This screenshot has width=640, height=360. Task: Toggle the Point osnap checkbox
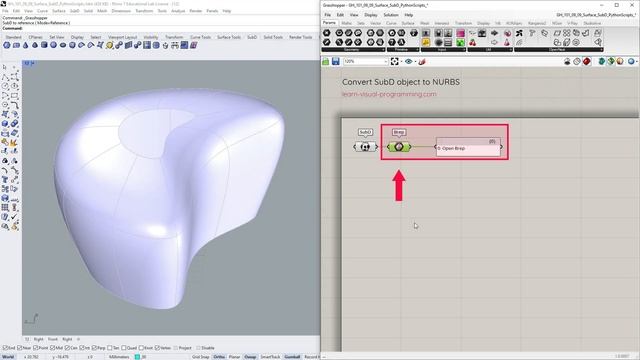tap(36, 348)
